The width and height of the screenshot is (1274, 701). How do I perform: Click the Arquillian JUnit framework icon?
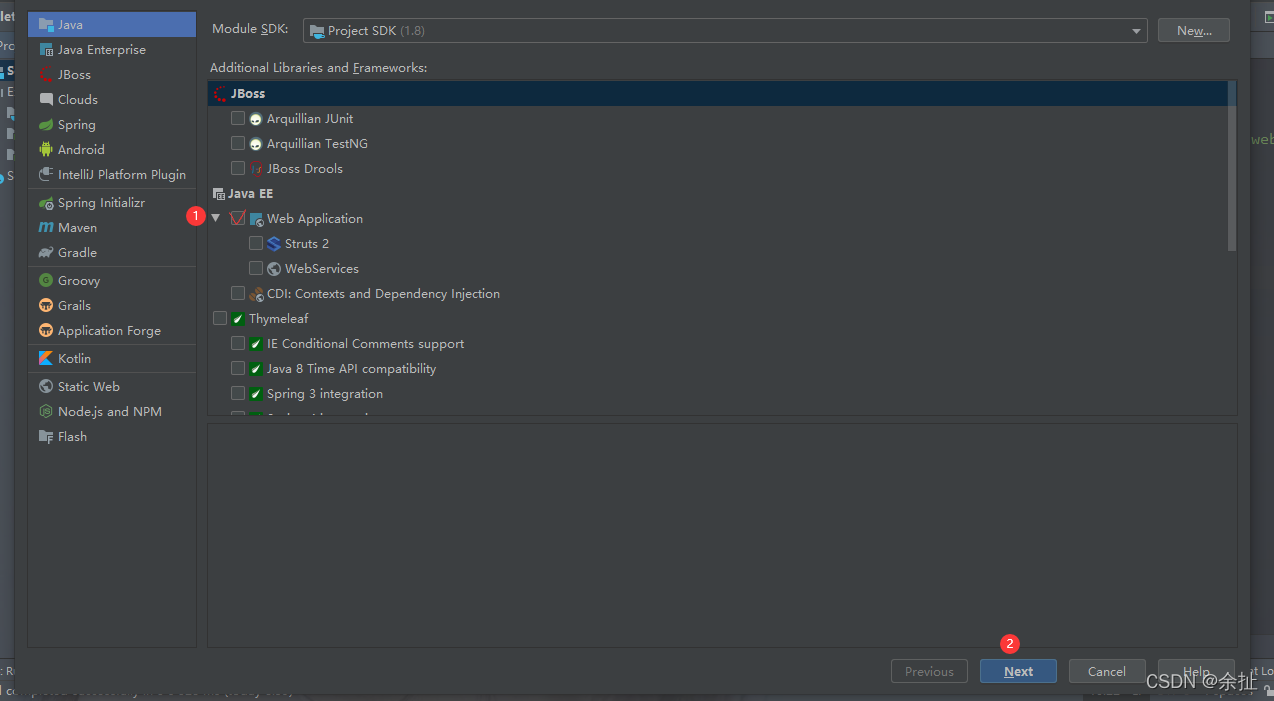[256, 118]
